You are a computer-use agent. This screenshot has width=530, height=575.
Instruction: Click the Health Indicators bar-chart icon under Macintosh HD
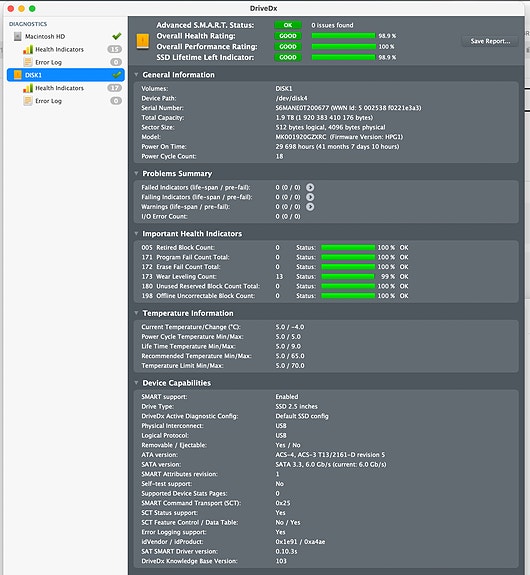point(28,49)
